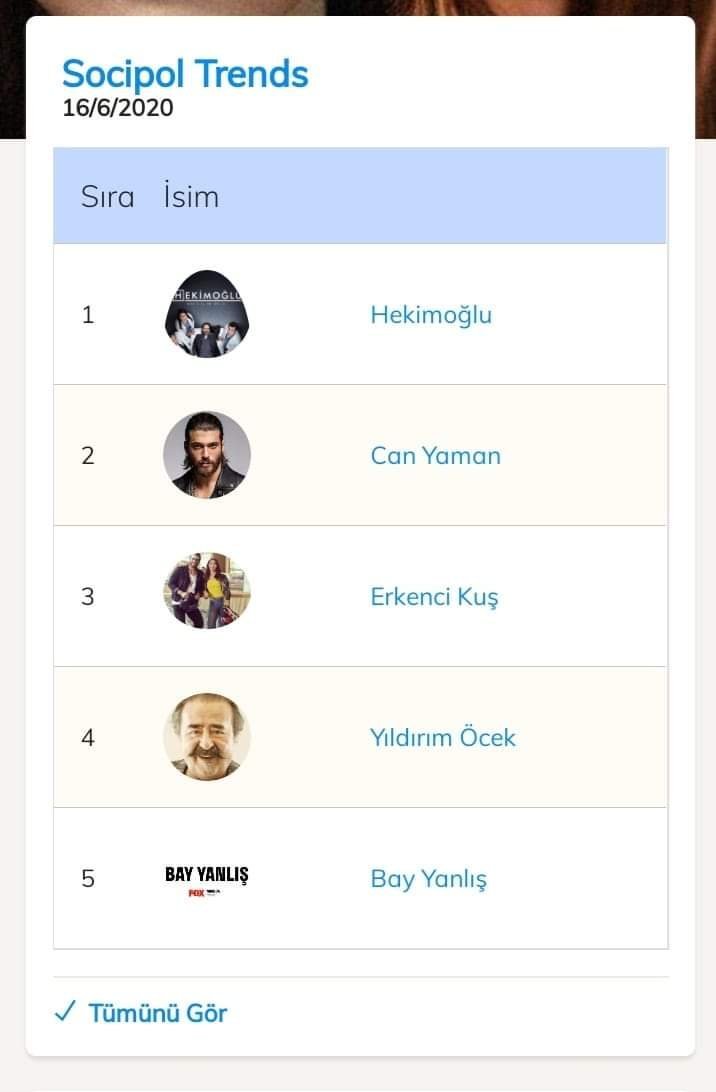Open the Erkenci Kuş trend link
The image size is (716, 1092).
click(434, 597)
